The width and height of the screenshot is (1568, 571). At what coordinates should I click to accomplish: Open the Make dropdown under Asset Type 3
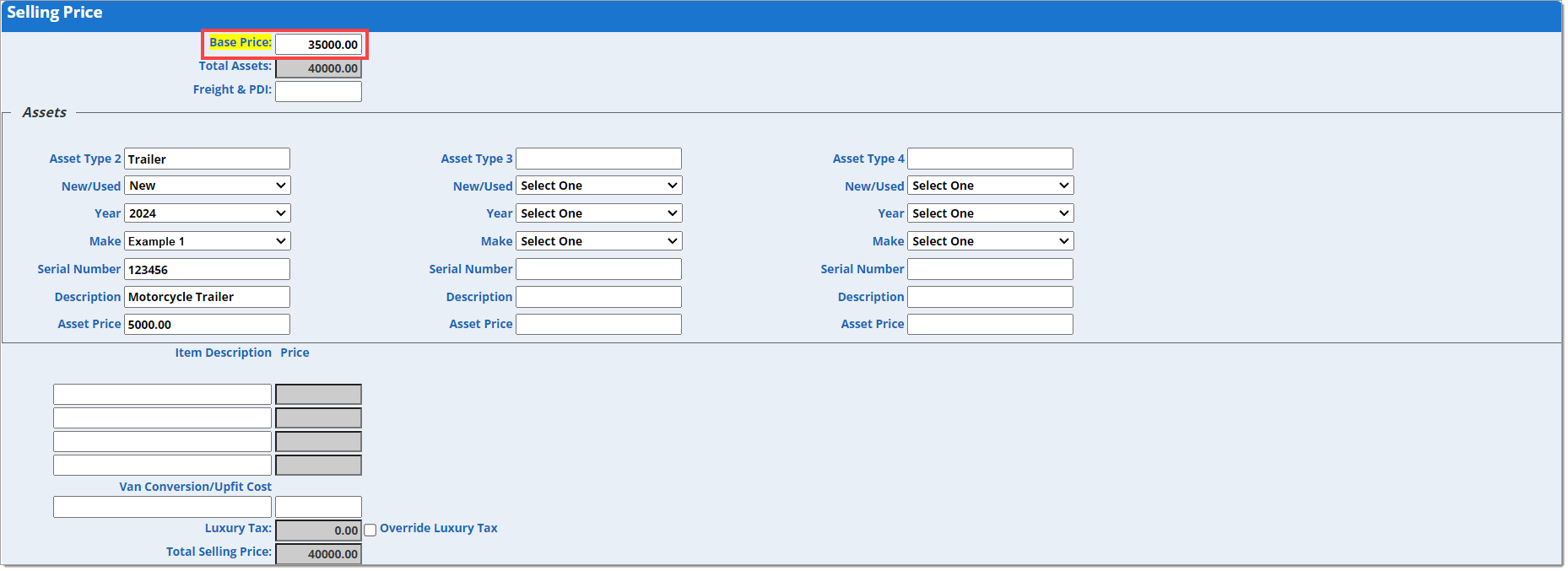pyautogui.click(x=599, y=241)
